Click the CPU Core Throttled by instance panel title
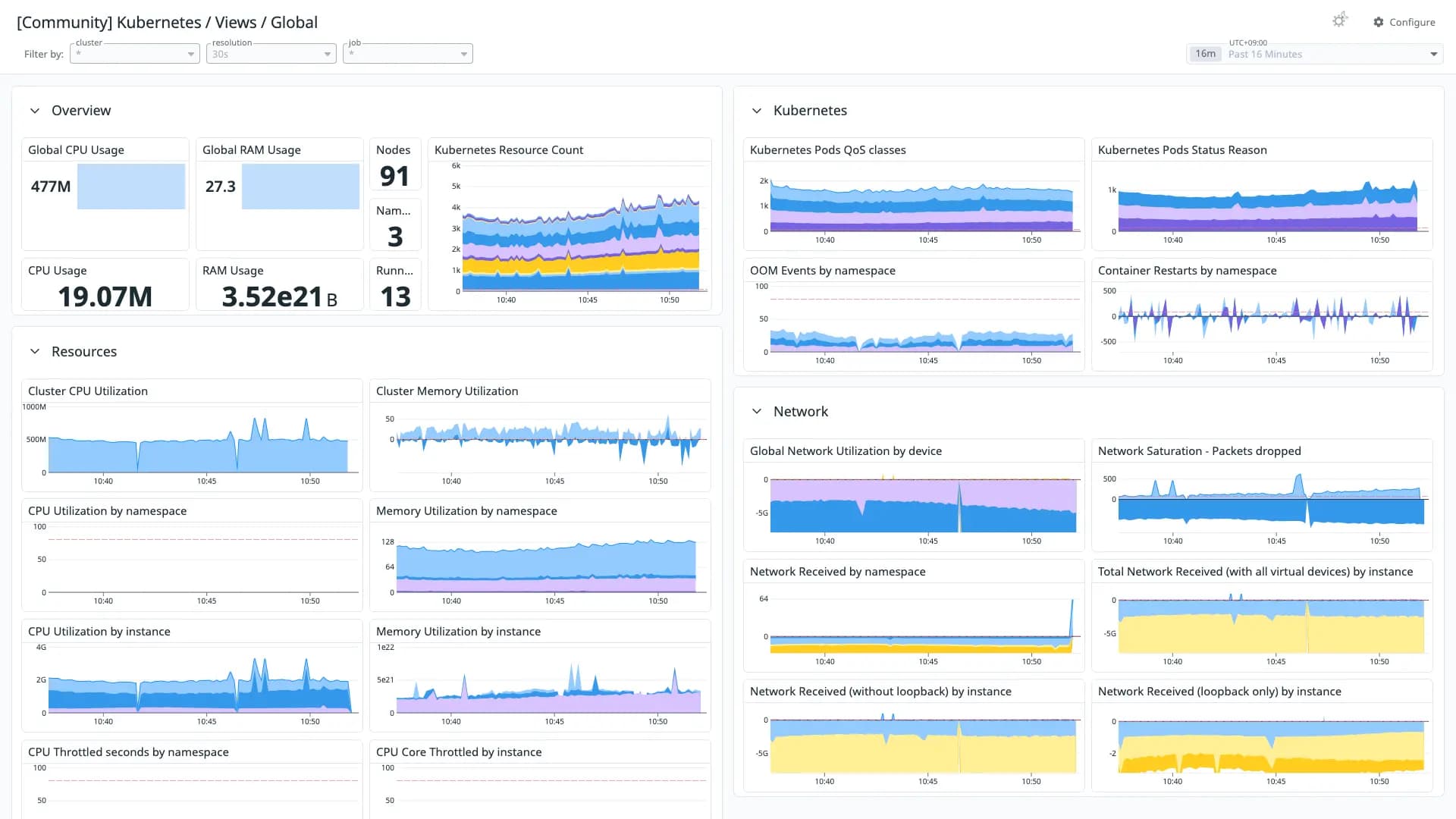The height and width of the screenshot is (819, 1456). [x=459, y=752]
